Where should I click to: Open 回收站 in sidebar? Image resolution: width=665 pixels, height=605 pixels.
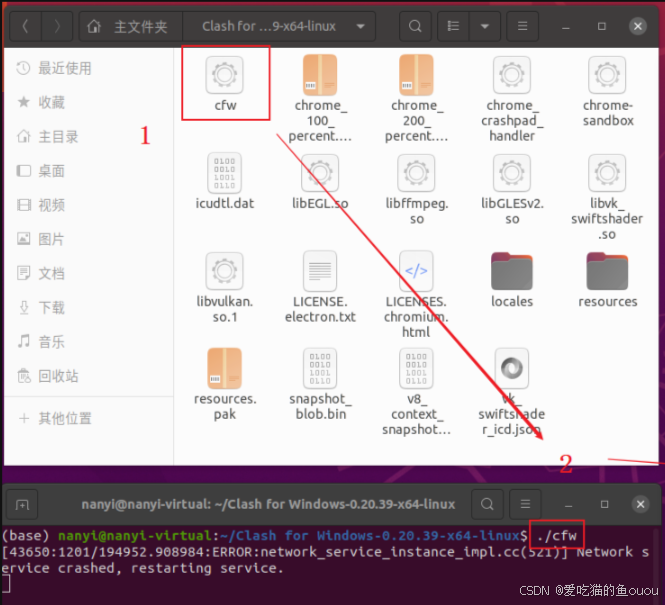pos(88,376)
